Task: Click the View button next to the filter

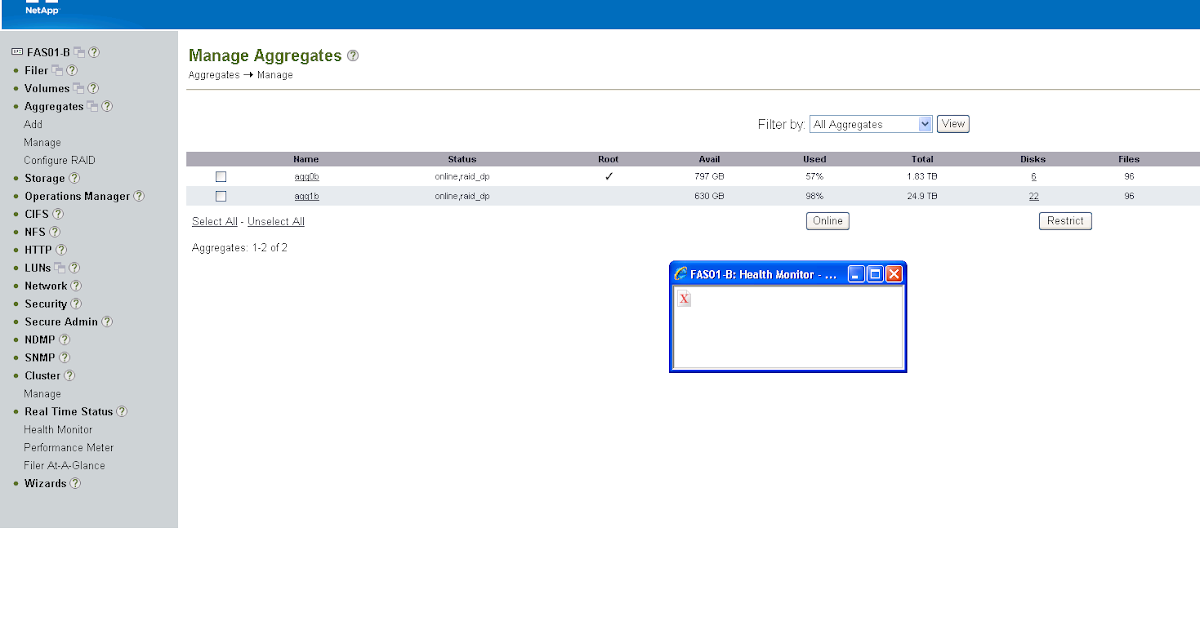Action: click(952, 123)
